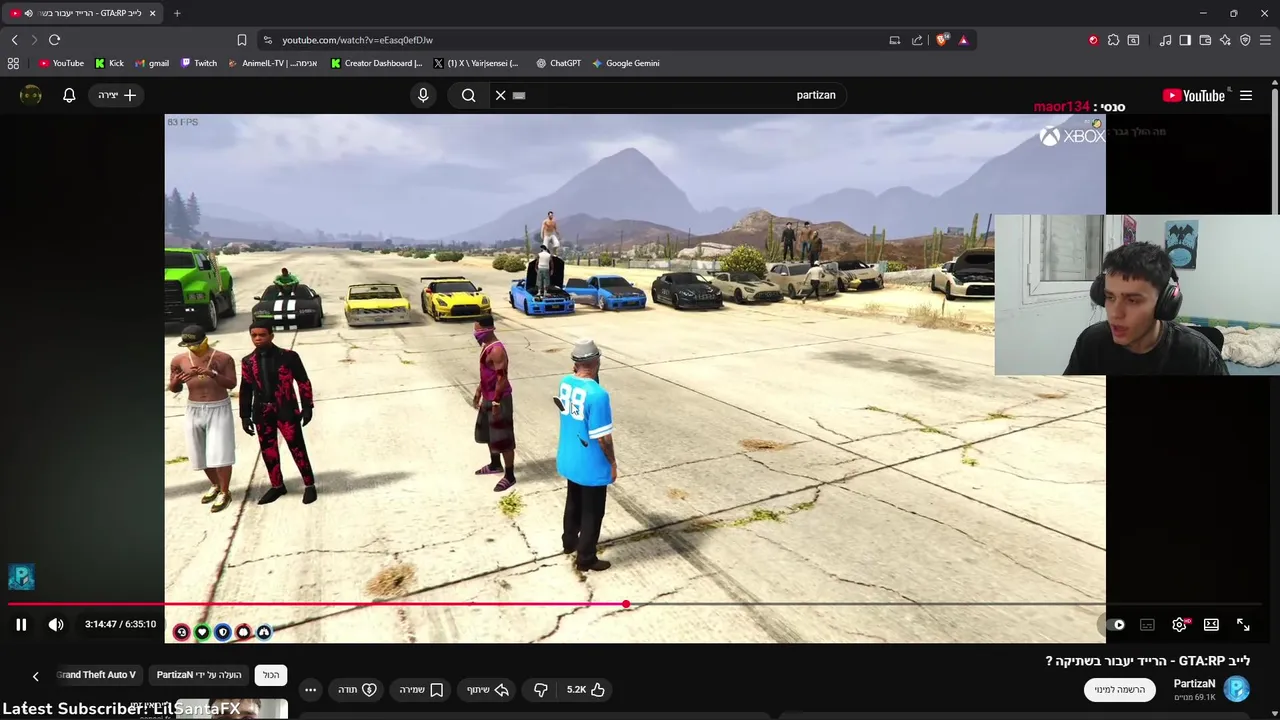Image resolution: width=1280 pixels, height=720 pixels.
Task: Like the video with thumbs up 5.2K
Action: coord(585,690)
